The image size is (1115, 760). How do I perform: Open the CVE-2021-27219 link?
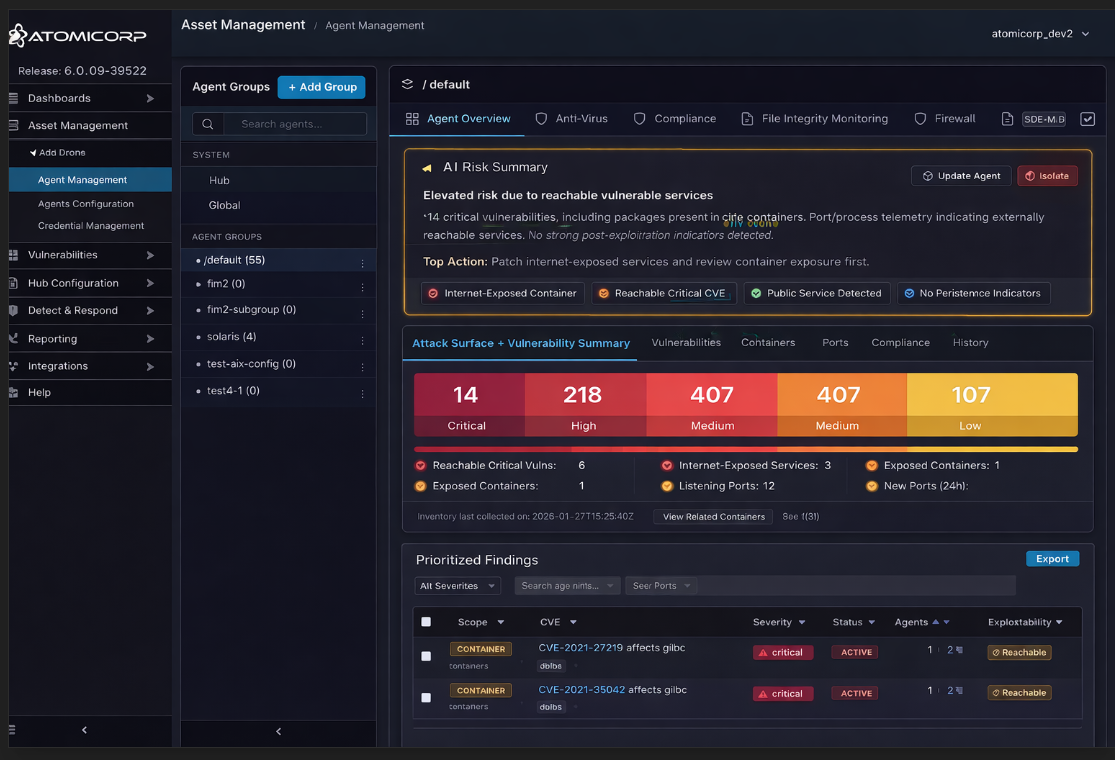(x=580, y=648)
